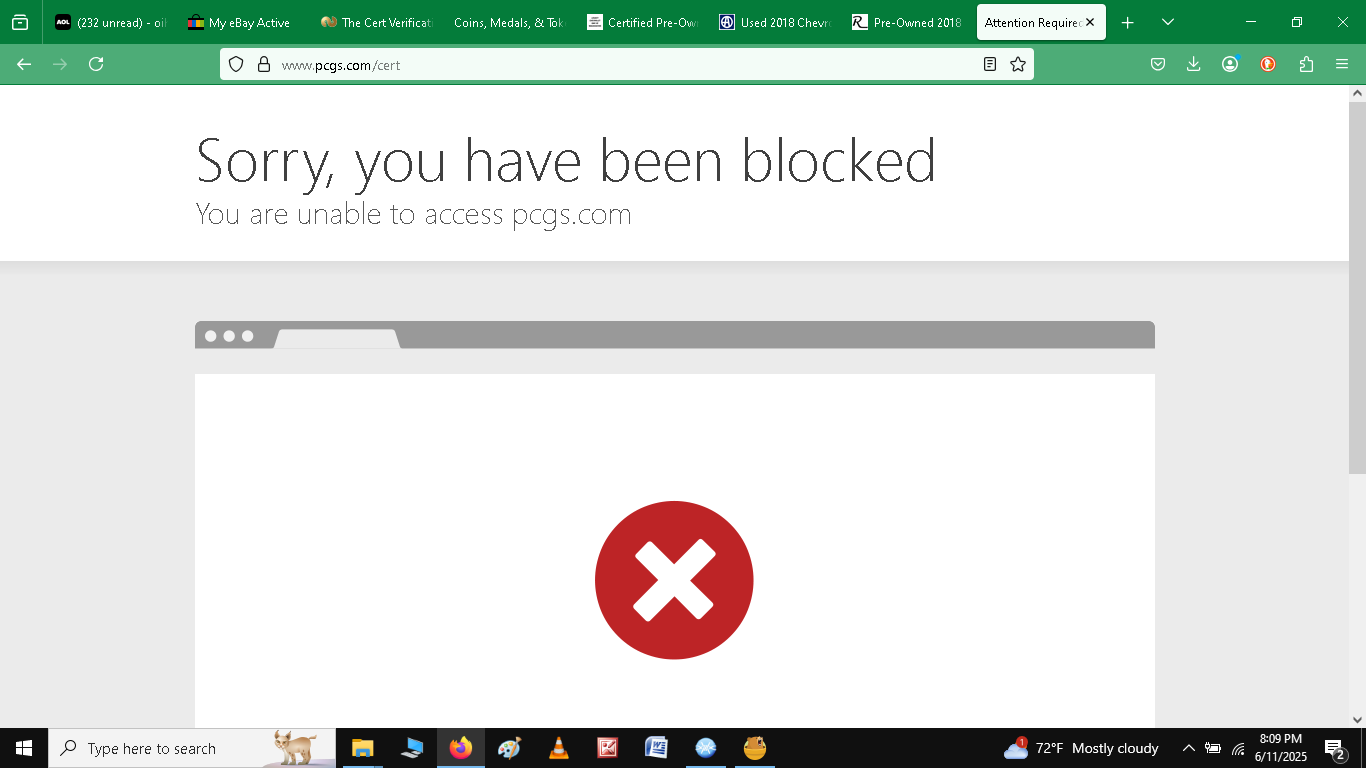Show hidden system tray icons
Screen dimensions: 1366x768
tap(1189, 748)
